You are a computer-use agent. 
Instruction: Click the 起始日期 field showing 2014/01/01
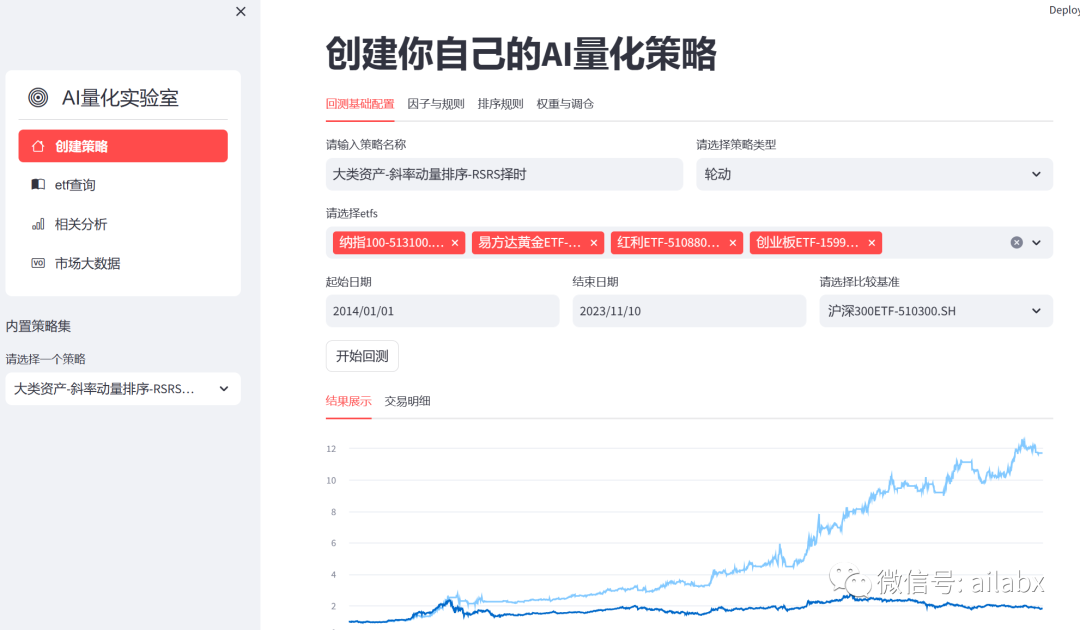pos(442,310)
